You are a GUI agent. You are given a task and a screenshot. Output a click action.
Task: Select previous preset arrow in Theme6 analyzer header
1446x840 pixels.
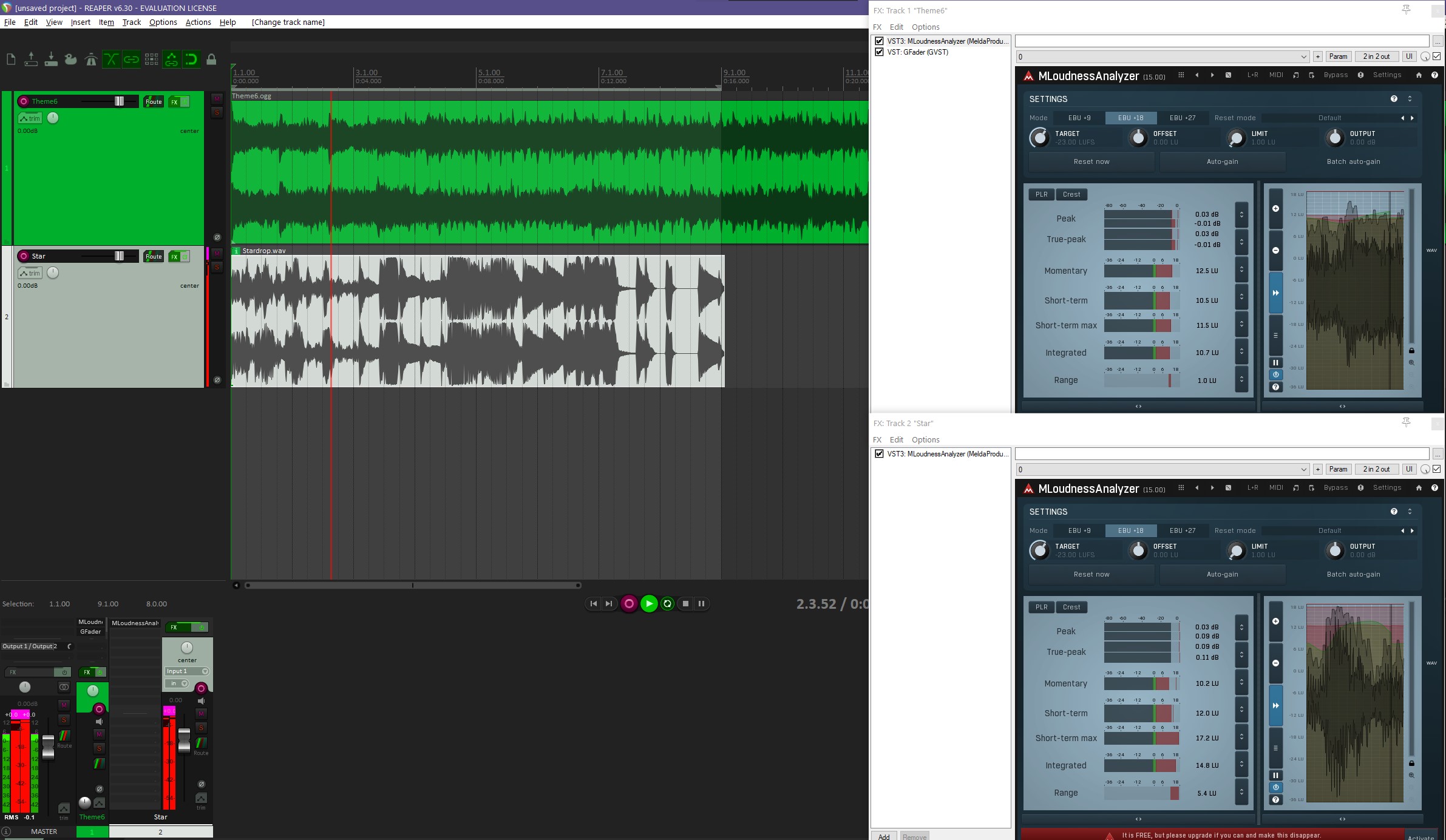tap(1197, 75)
